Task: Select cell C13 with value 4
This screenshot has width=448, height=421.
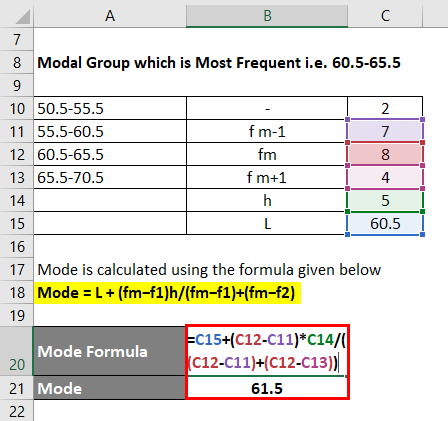Action: coord(385,177)
